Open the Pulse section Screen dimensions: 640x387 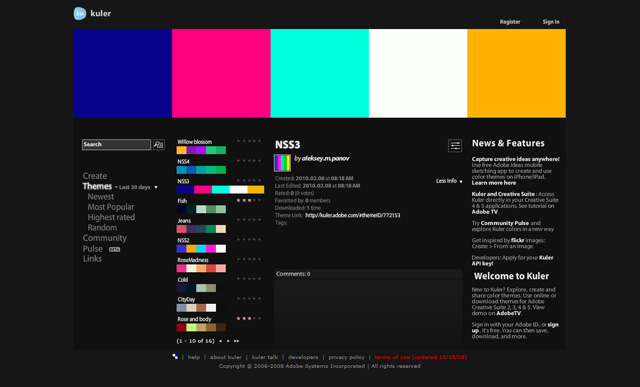(x=93, y=249)
